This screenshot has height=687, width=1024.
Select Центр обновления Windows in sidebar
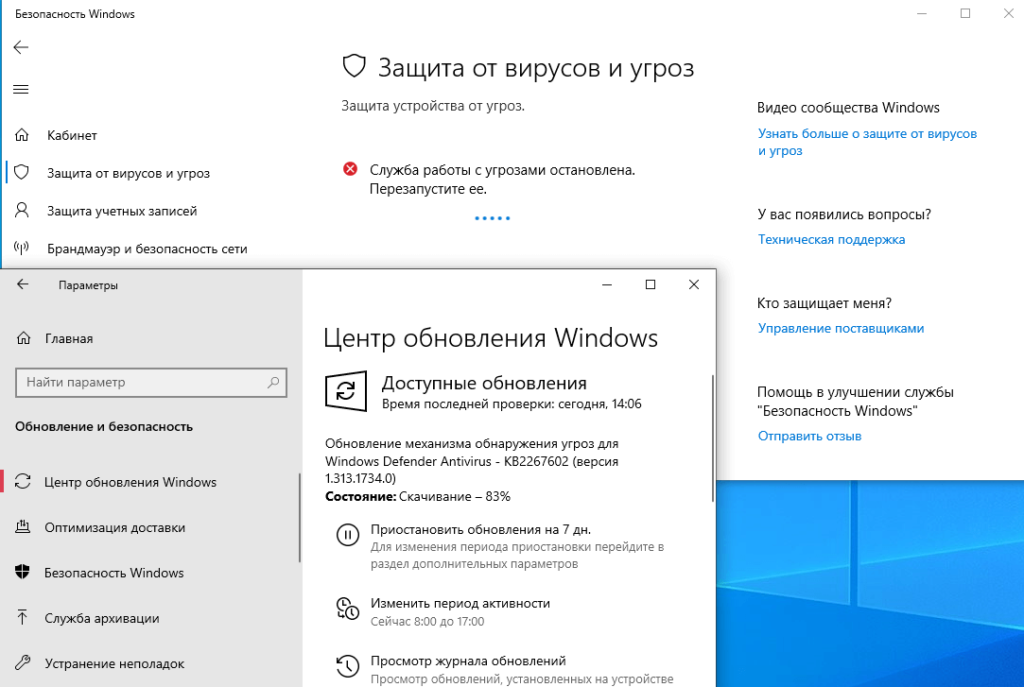pyautogui.click(x=130, y=482)
